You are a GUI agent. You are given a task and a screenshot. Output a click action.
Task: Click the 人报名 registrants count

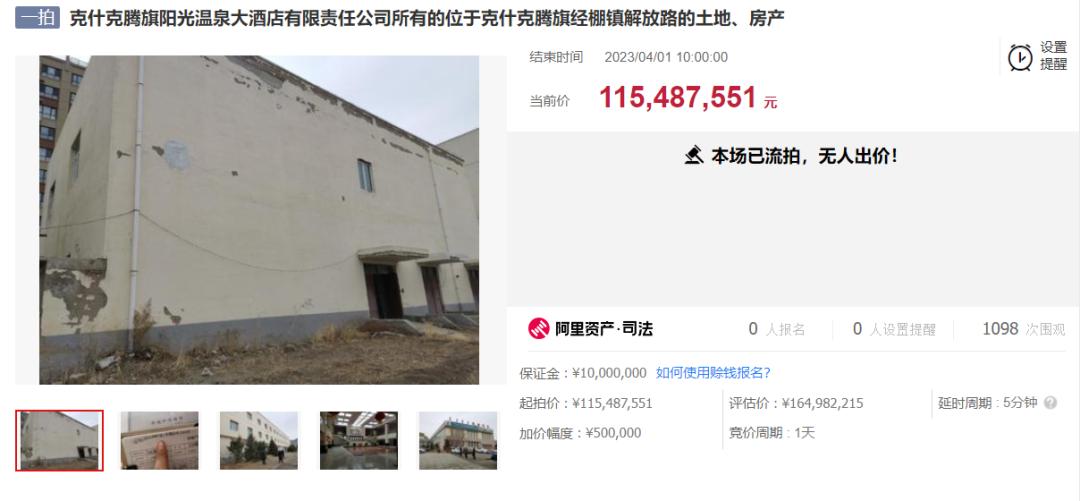(777, 329)
